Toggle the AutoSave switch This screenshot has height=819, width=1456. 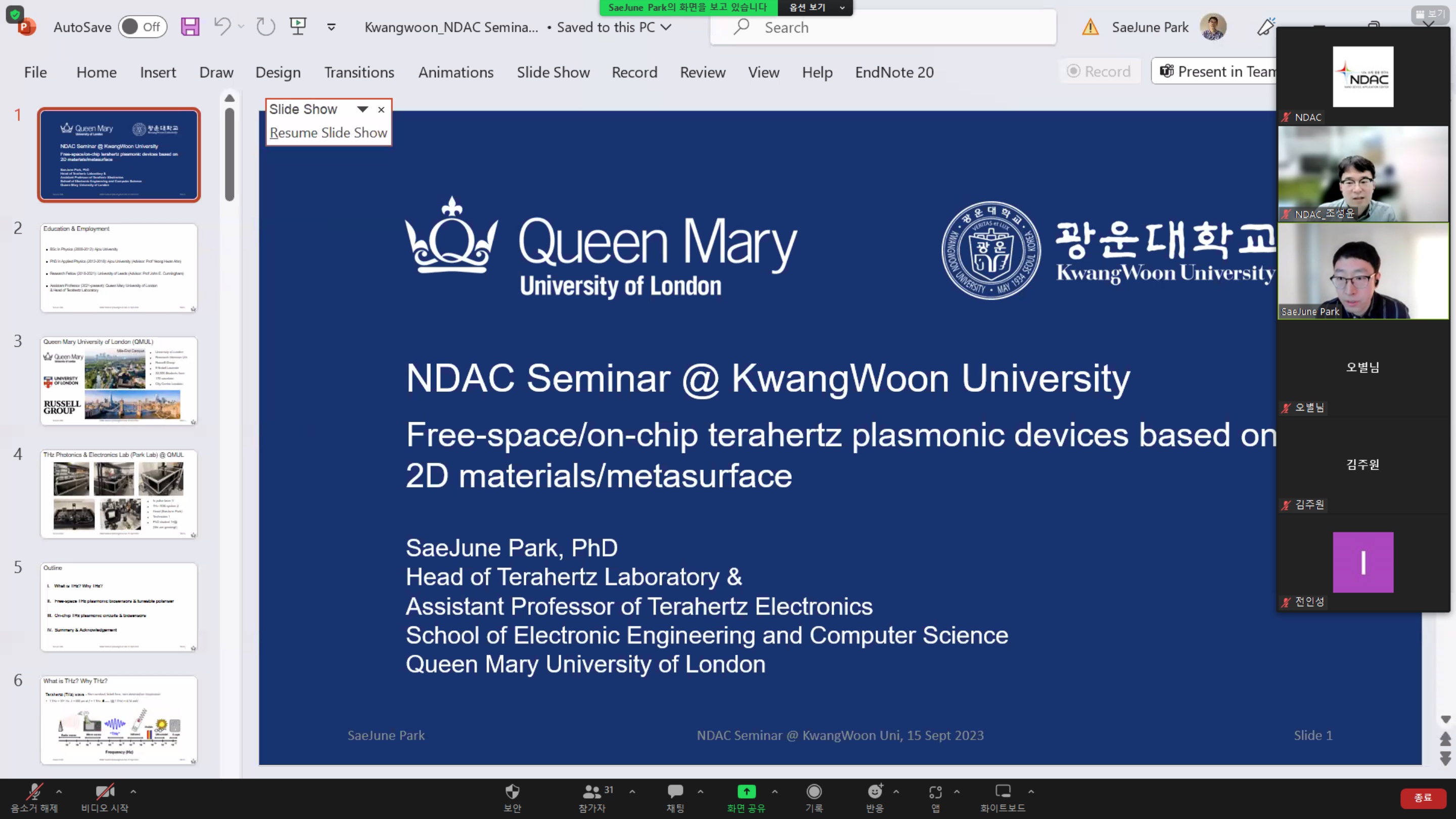tap(143, 27)
